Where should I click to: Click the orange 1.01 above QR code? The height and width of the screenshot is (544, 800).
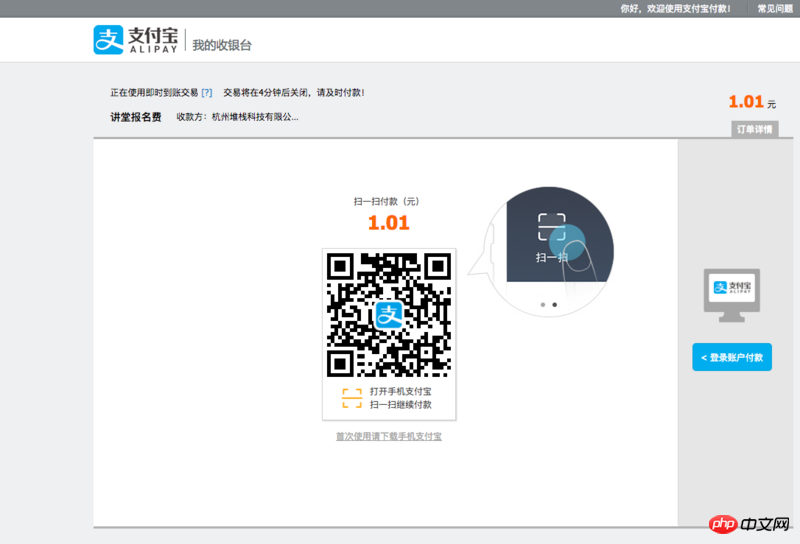[x=389, y=223]
